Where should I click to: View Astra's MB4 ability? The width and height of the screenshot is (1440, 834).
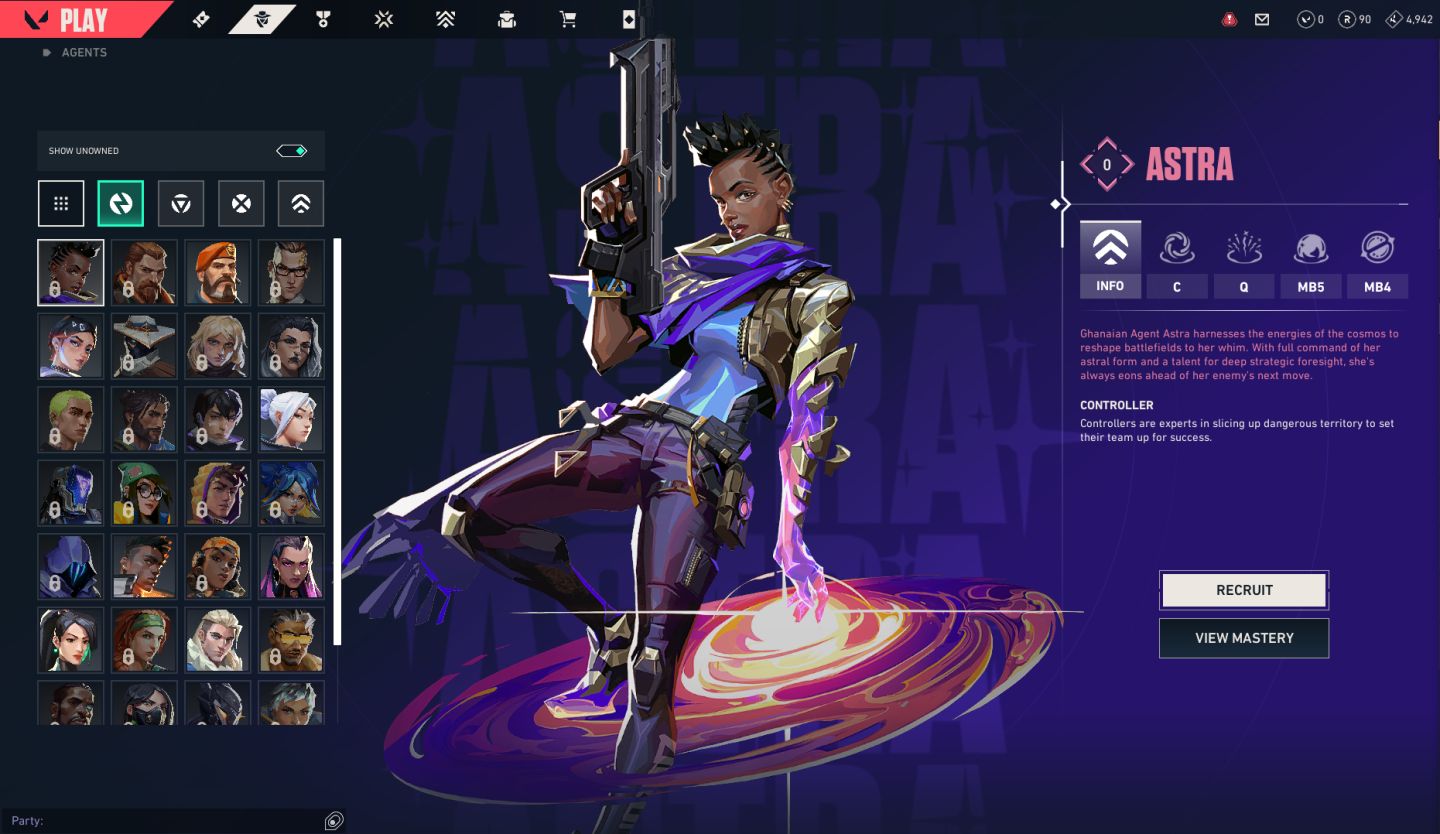[x=1377, y=260]
